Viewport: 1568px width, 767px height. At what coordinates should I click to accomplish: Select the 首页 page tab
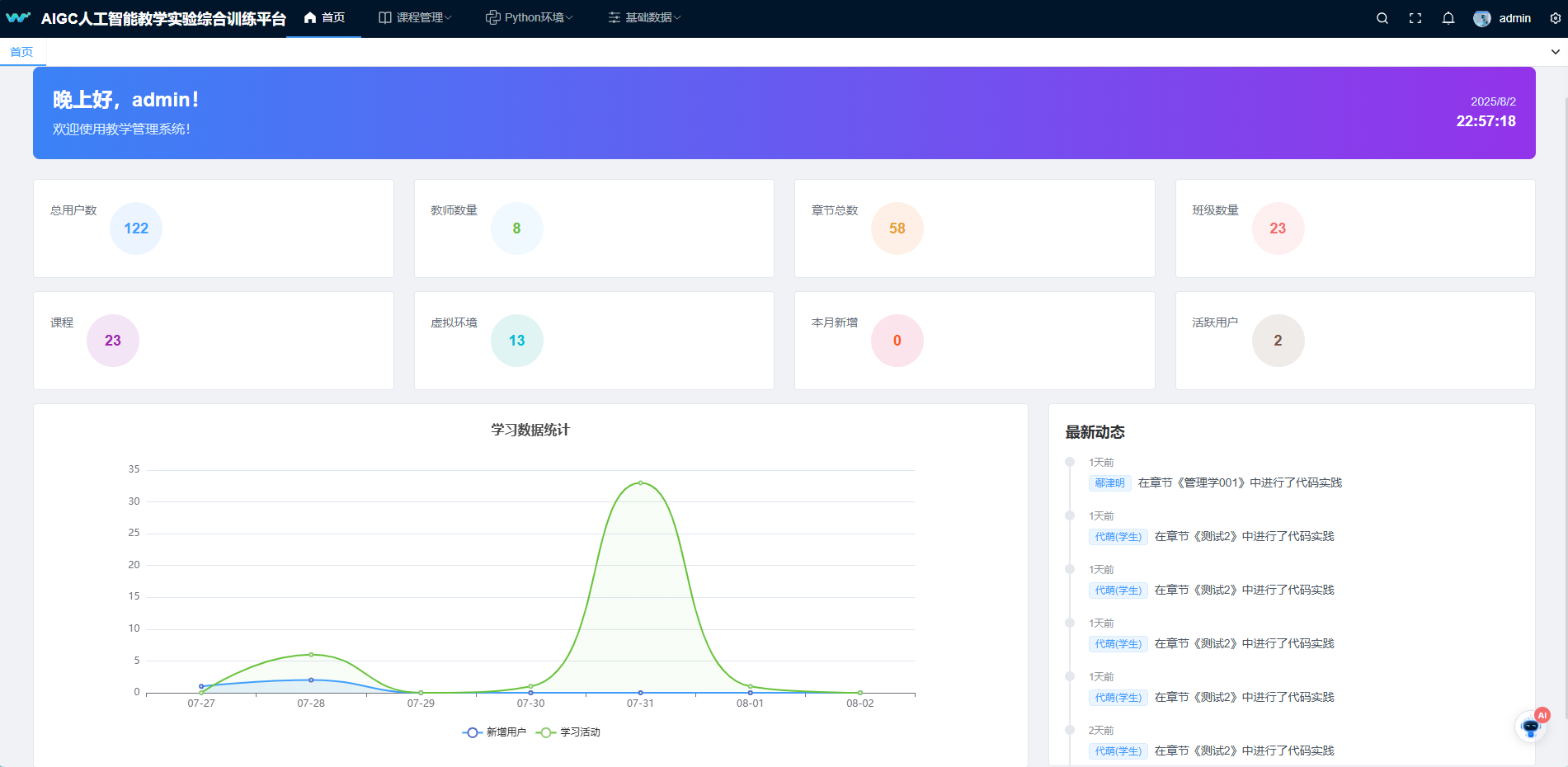click(x=21, y=52)
